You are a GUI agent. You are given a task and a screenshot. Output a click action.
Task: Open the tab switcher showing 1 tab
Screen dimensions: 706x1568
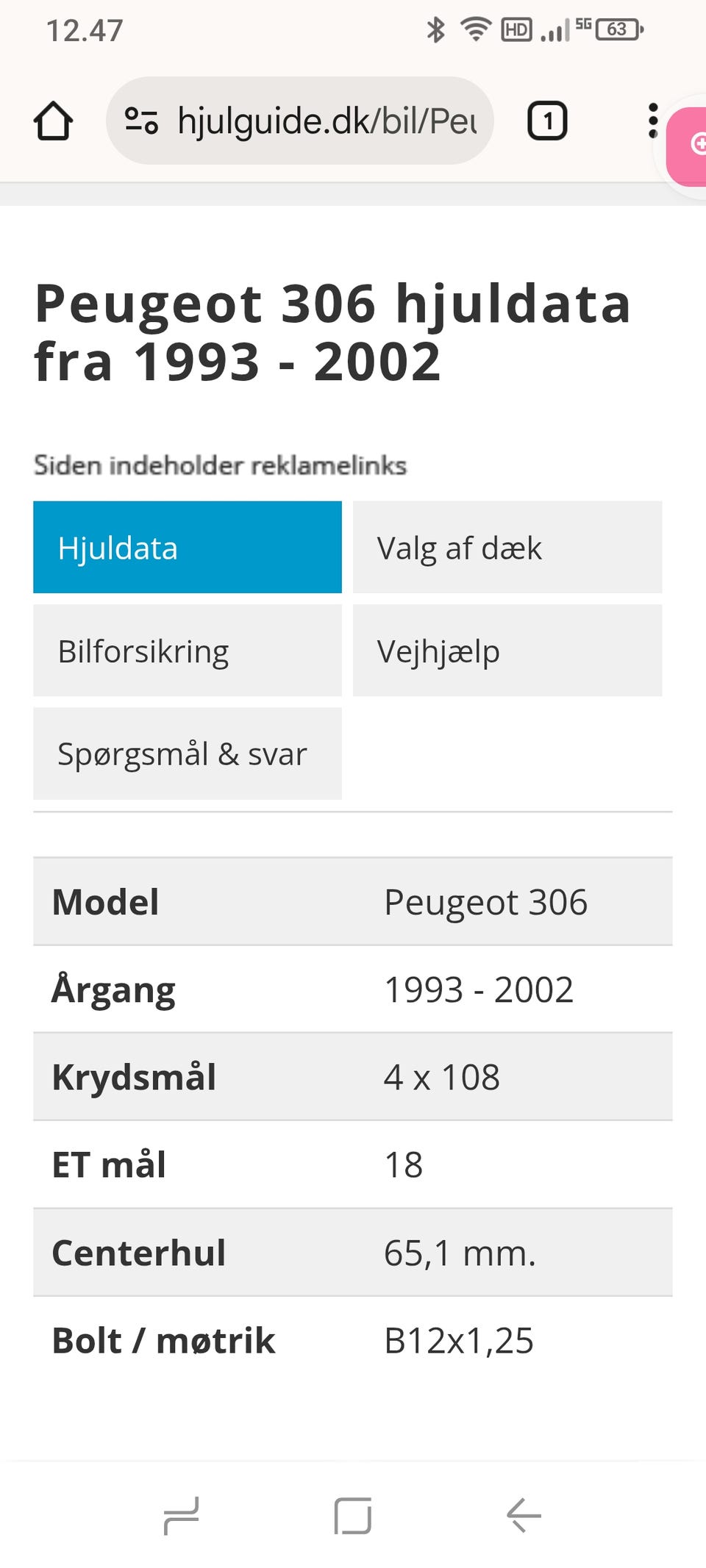point(547,121)
